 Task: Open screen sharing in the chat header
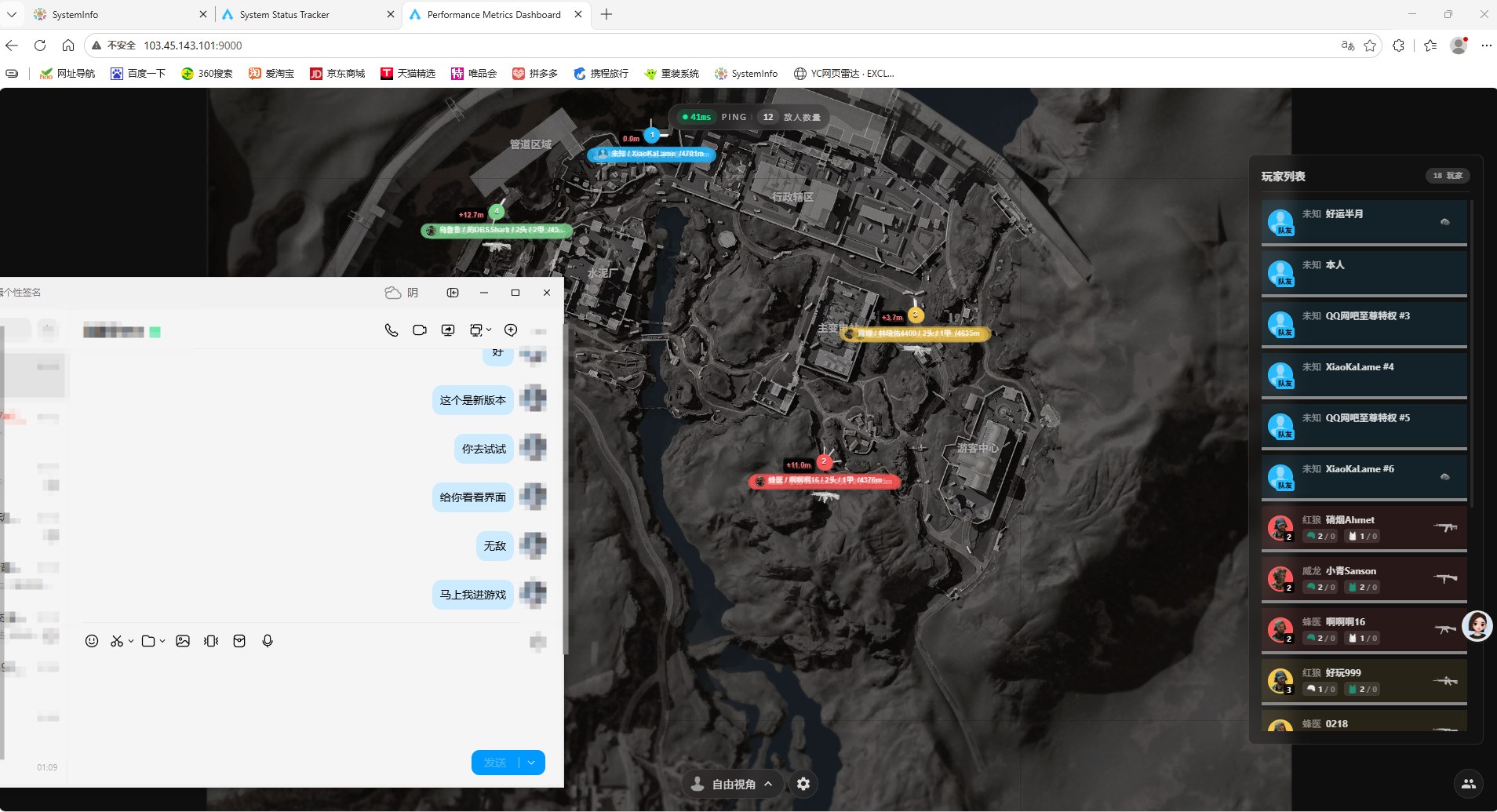(448, 330)
